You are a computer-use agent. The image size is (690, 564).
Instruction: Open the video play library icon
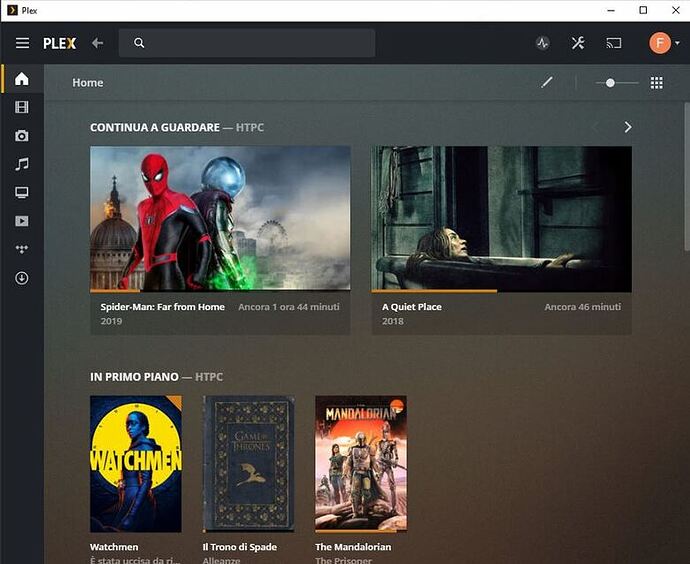click(22, 221)
